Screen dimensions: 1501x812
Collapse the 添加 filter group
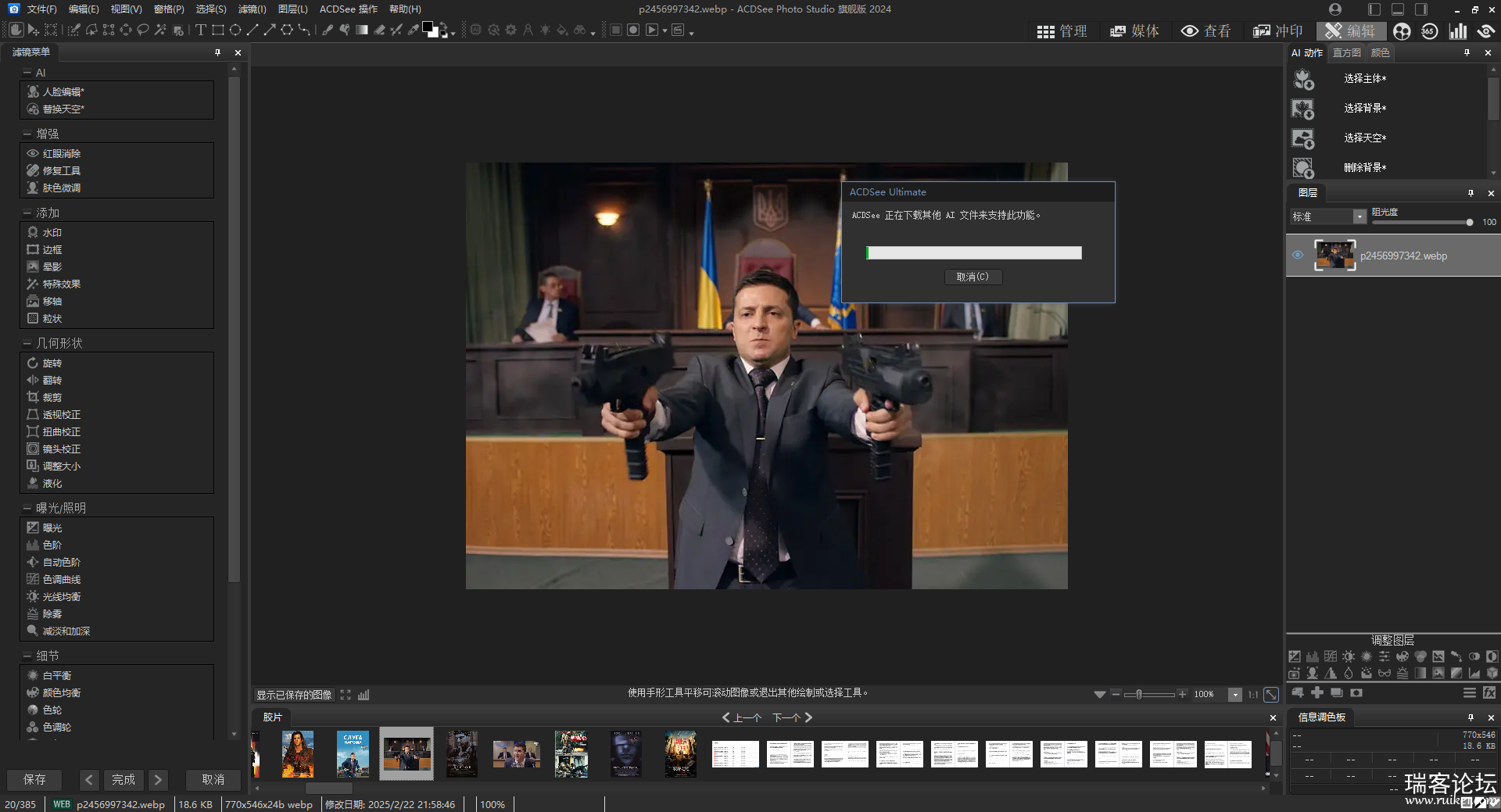27,213
